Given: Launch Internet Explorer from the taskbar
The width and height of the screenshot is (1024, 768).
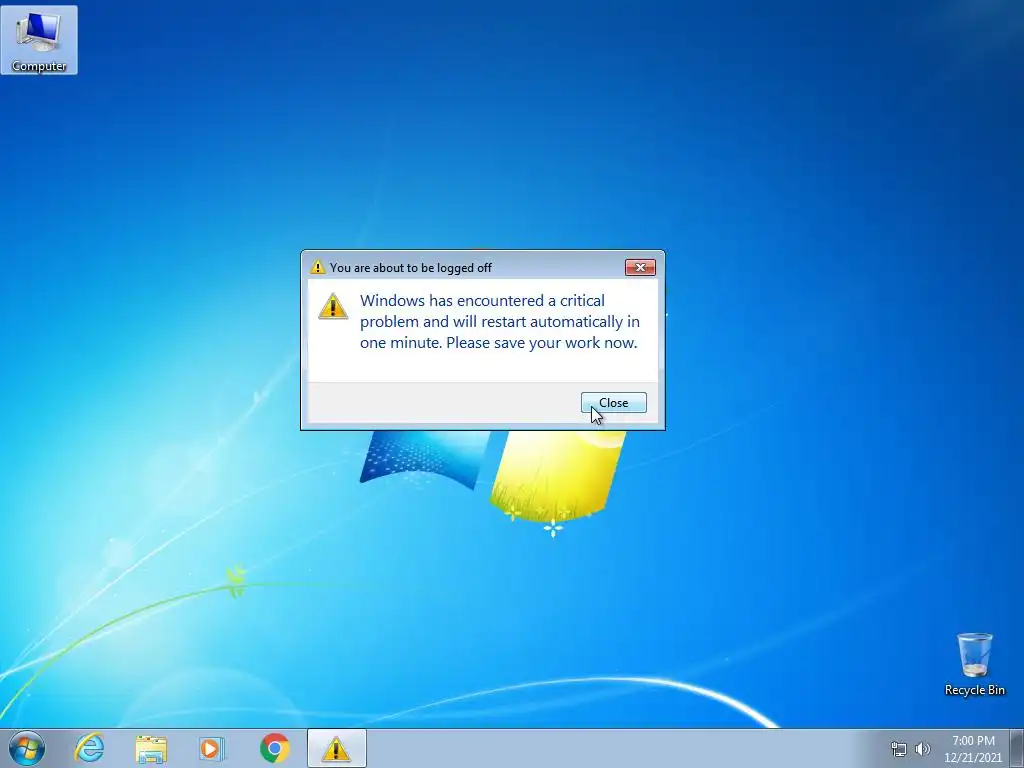Looking at the screenshot, I should tap(89, 748).
